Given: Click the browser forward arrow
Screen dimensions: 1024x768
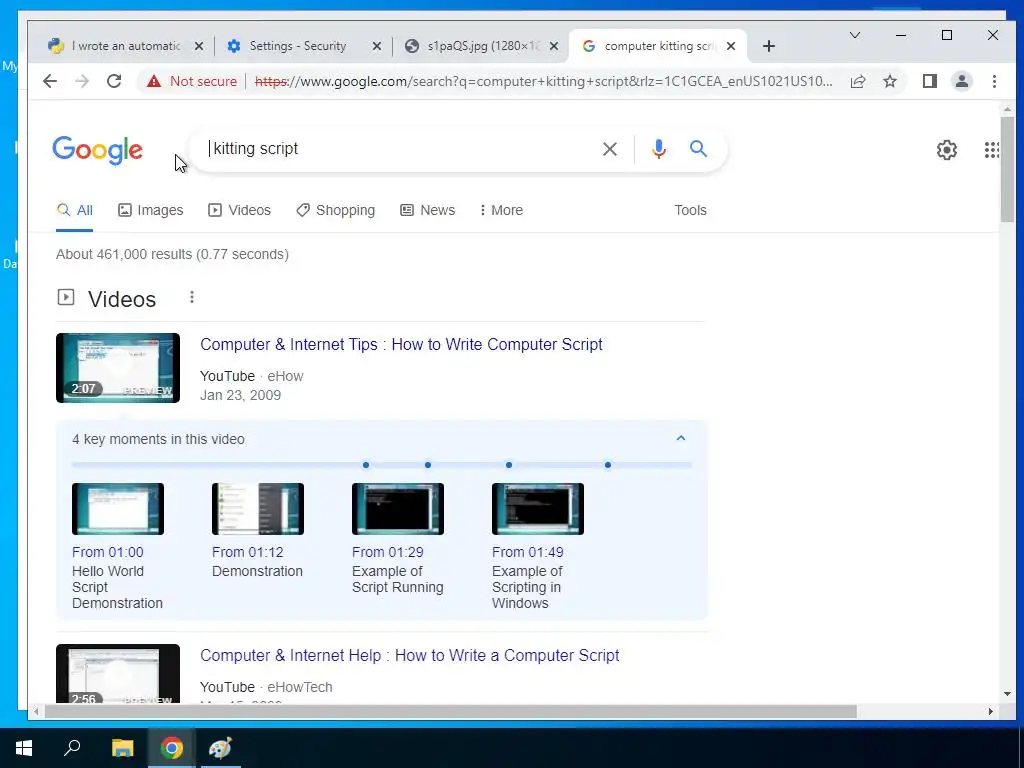Looking at the screenshot, I should [x=82, y=81].
